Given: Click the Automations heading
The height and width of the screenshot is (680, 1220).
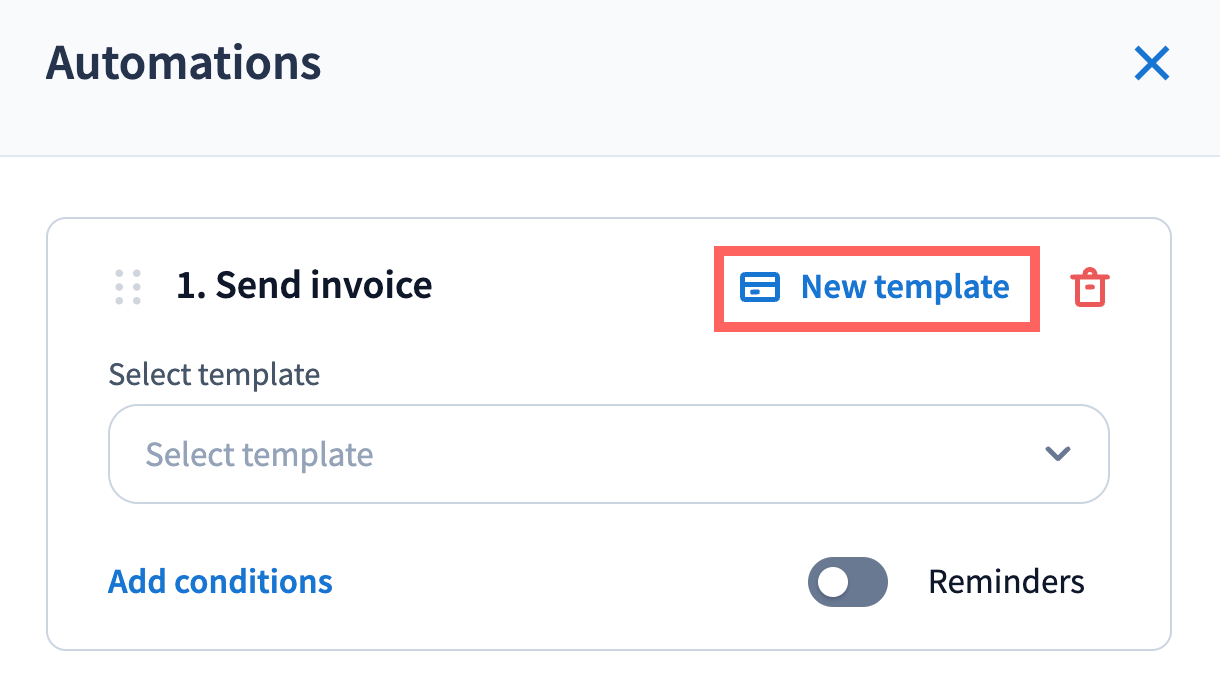Looking at the screenshot, I should coord(184,64).
